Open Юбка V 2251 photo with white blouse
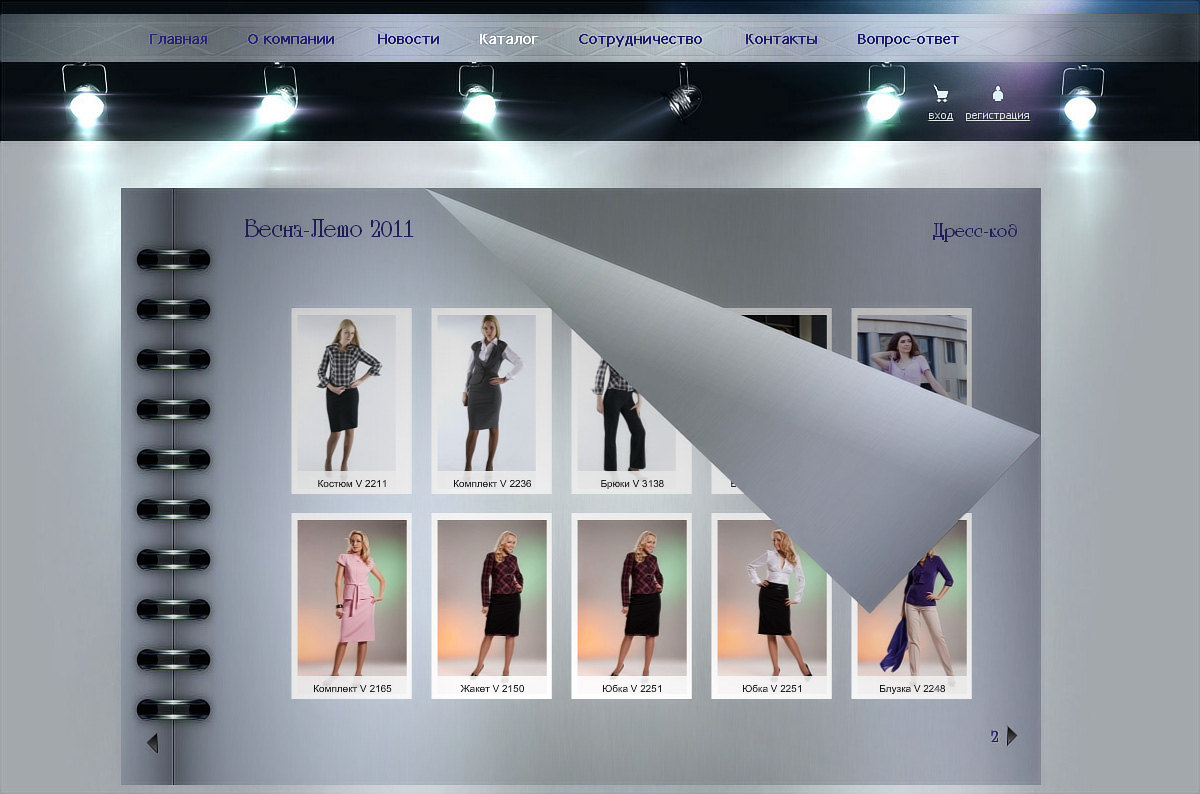Viewport: 1200px width, 794px height. pos(772,598)
